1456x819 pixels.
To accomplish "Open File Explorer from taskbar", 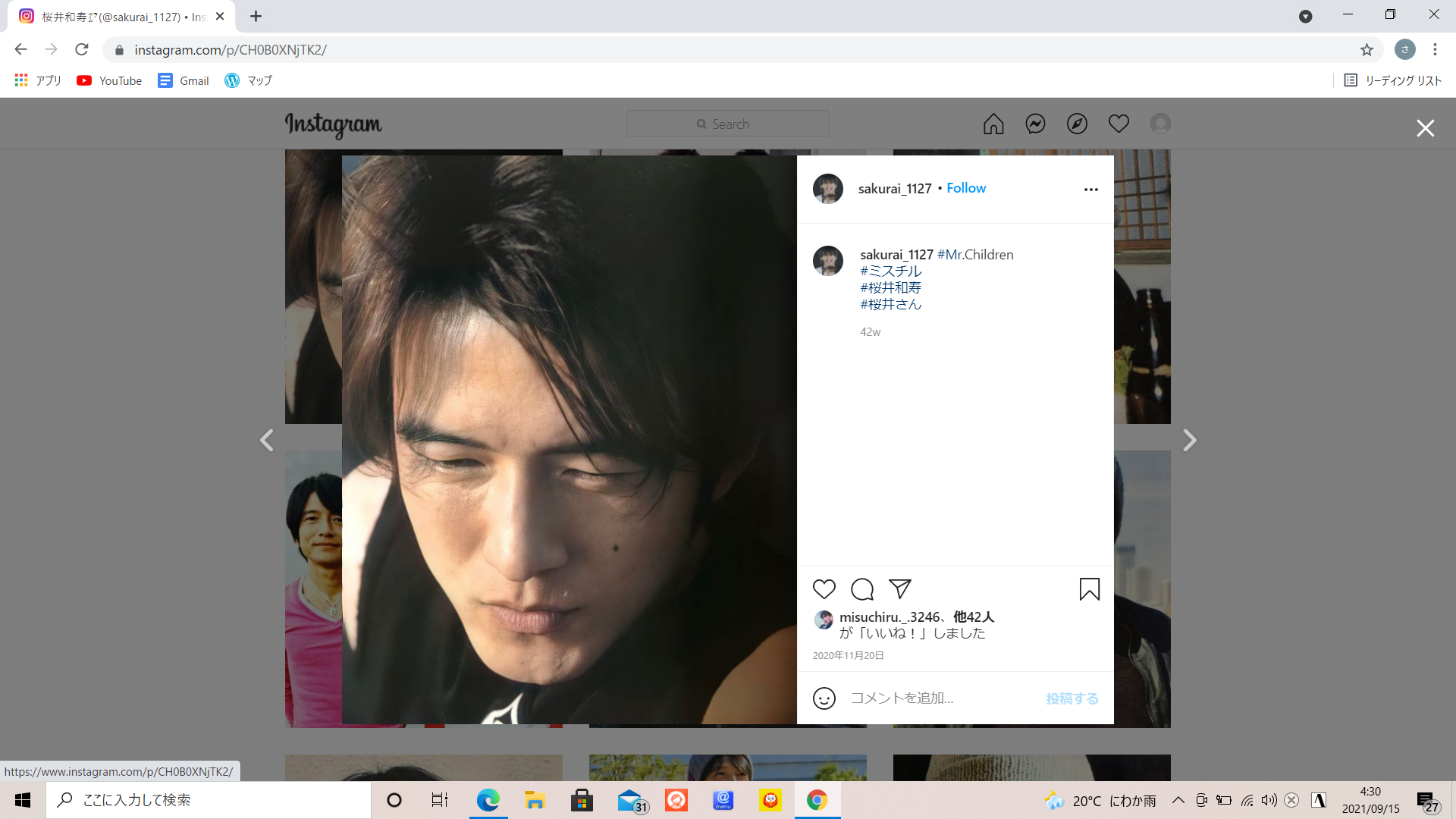I will click(535, 800).
